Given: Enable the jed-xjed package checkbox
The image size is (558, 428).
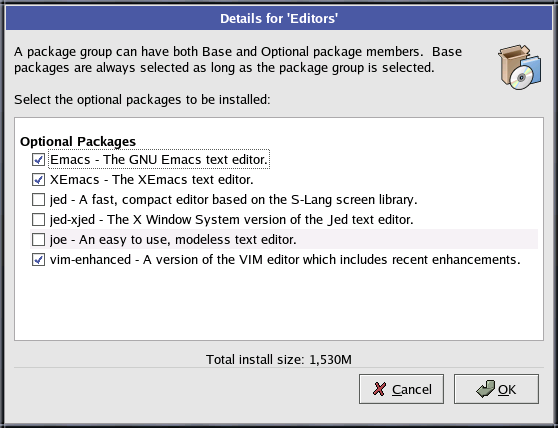Looking at the screenshot, I should (x=38, y=220).
